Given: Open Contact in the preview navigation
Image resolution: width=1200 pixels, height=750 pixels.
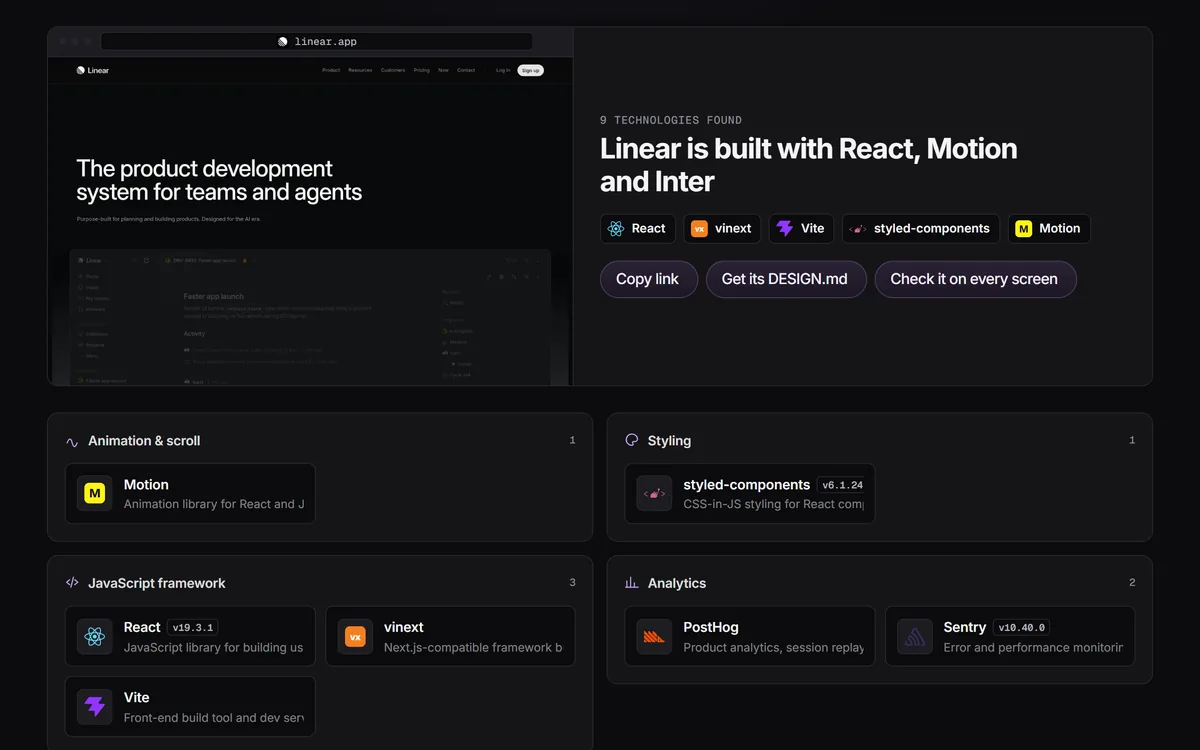Looking at the screenshot, I should 466,70.
